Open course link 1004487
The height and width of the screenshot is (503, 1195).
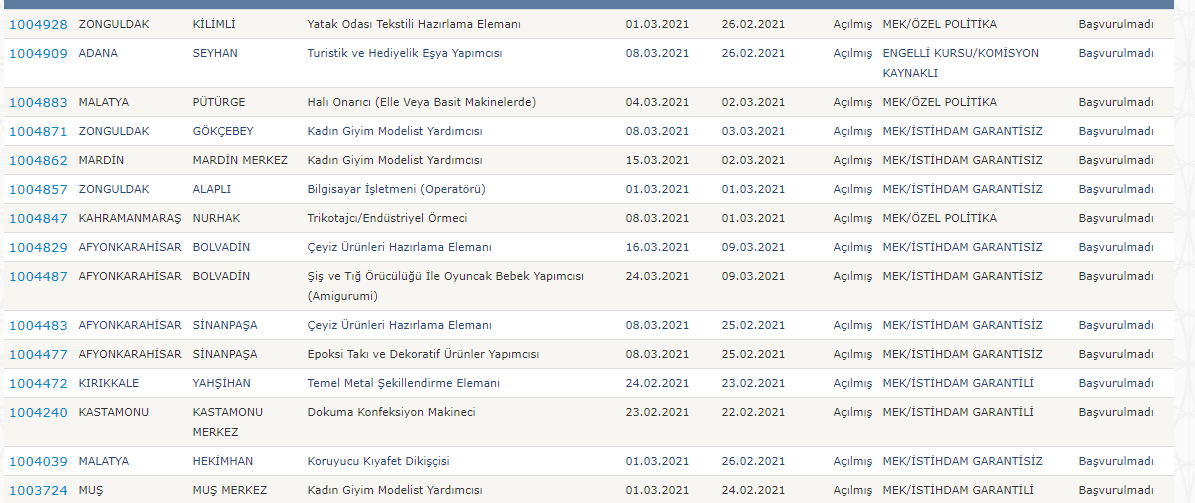click(x=38, y=276)
